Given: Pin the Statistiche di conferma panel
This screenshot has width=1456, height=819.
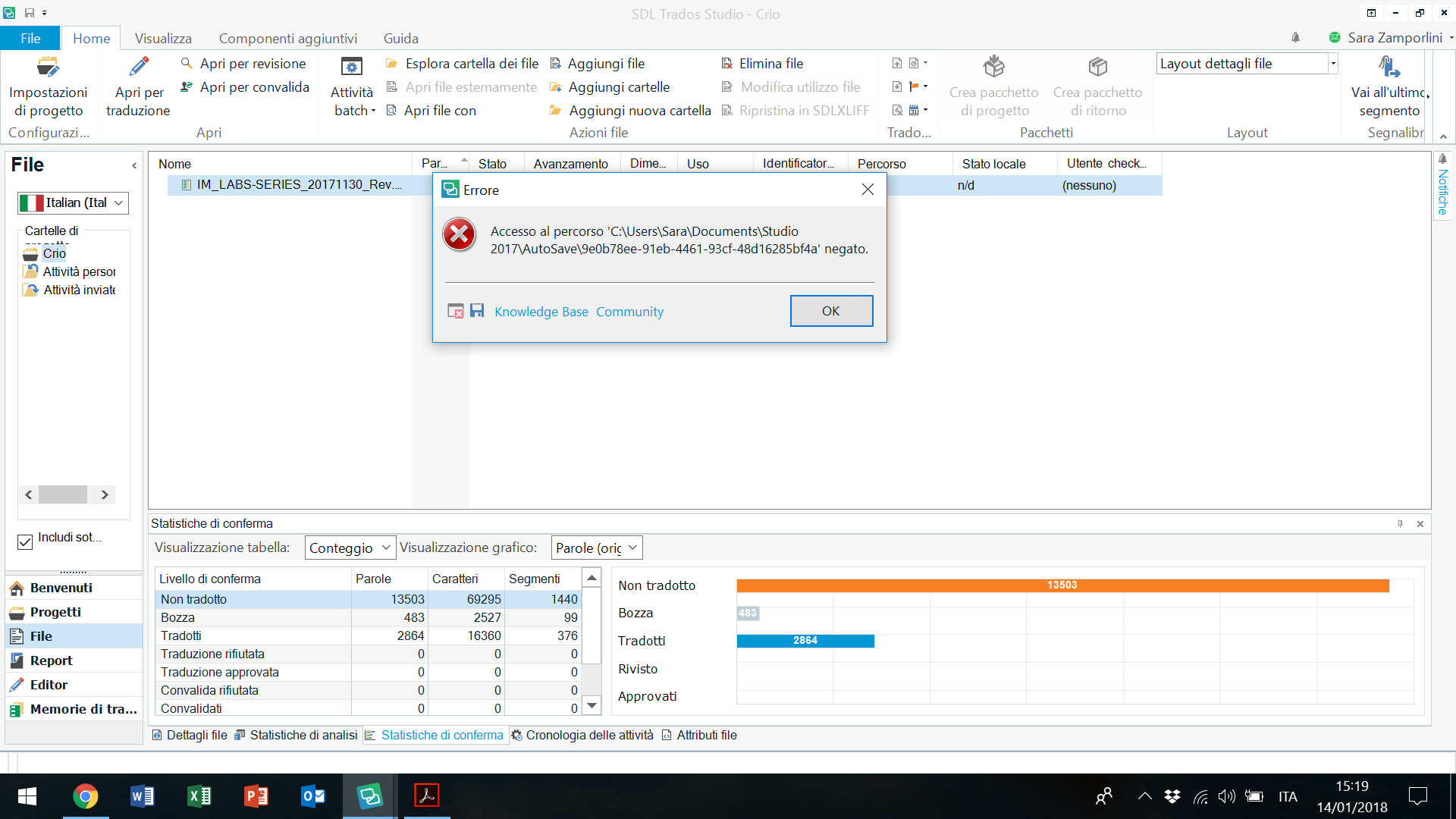Looking at the screenshot, I should click(1400, 524).
